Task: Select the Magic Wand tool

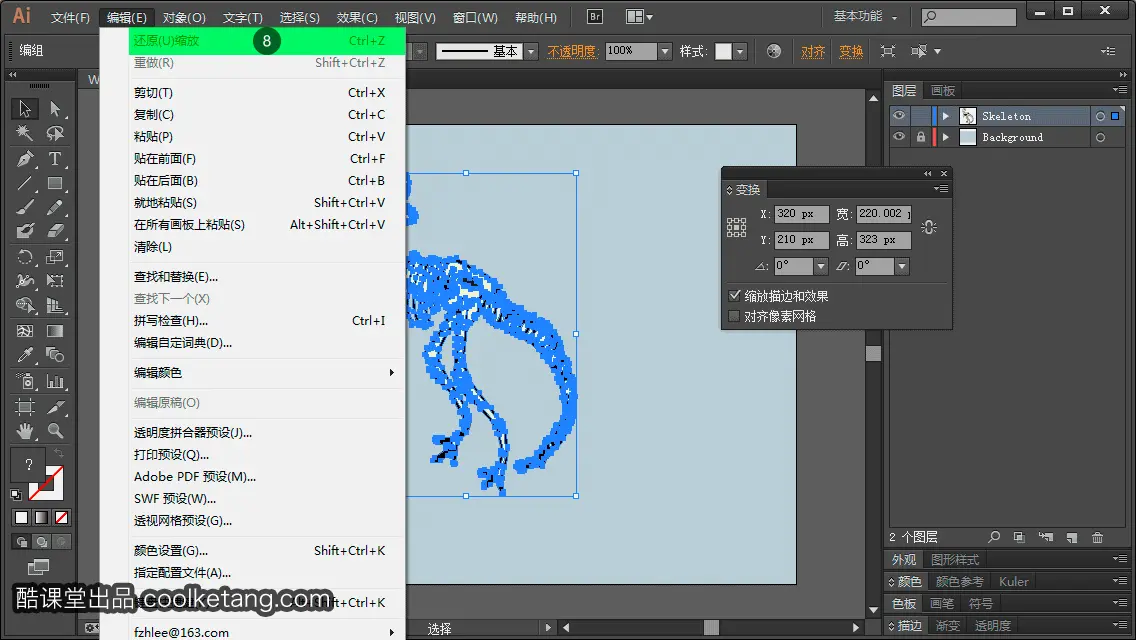Action: pos(25,133)
